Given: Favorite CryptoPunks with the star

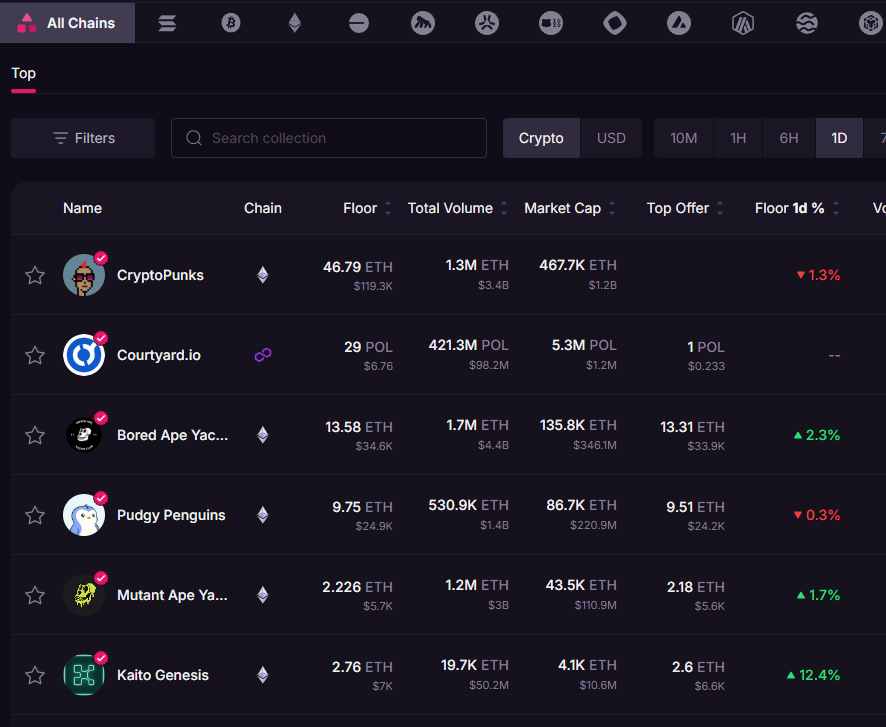Looking at the screenshot, I should [x=35, y=275].
